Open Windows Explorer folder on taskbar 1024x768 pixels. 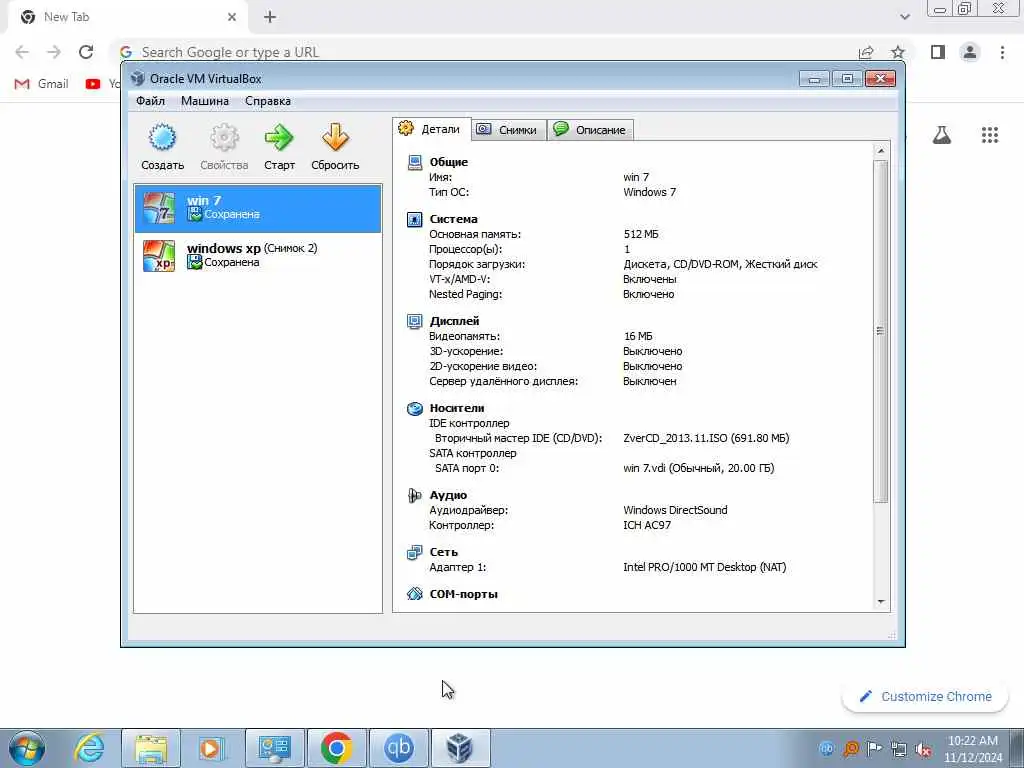pos(151,748)
